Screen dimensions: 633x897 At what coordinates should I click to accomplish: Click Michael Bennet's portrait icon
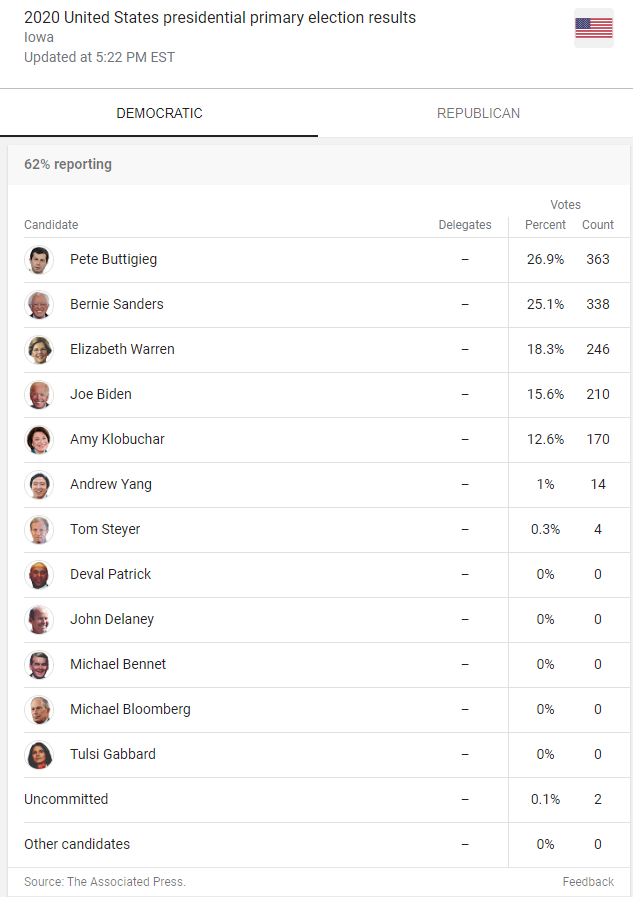pos(39,665)
